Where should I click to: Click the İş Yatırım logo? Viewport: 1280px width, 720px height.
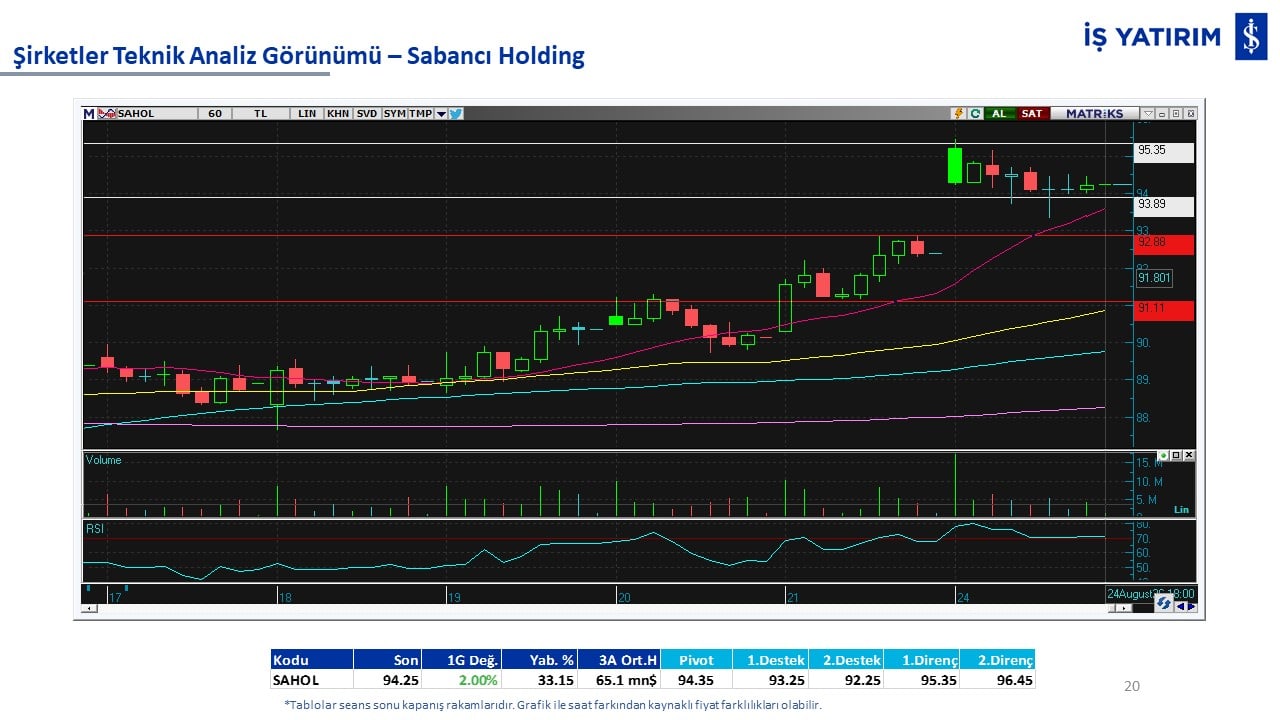click(1175, 37)
